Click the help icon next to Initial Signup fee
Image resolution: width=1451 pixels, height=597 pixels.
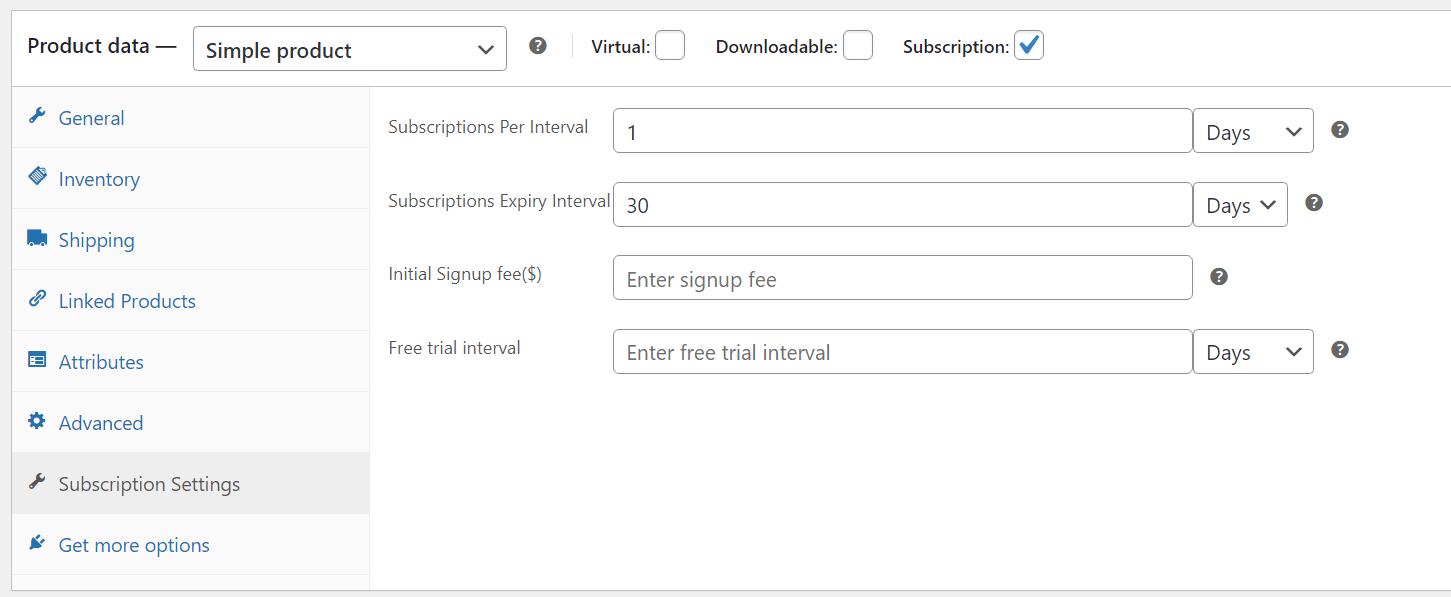1218,276
